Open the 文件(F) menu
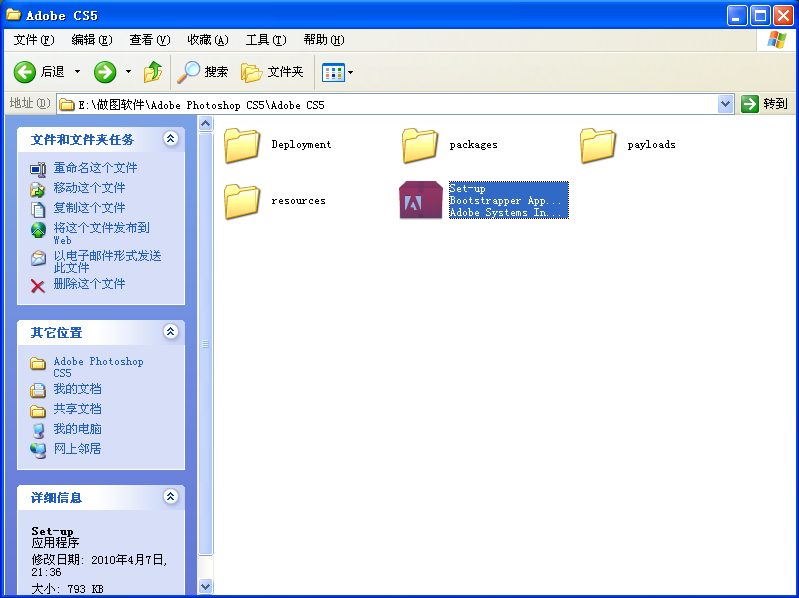This screenshot has width=799, height=598. [34, 40]
